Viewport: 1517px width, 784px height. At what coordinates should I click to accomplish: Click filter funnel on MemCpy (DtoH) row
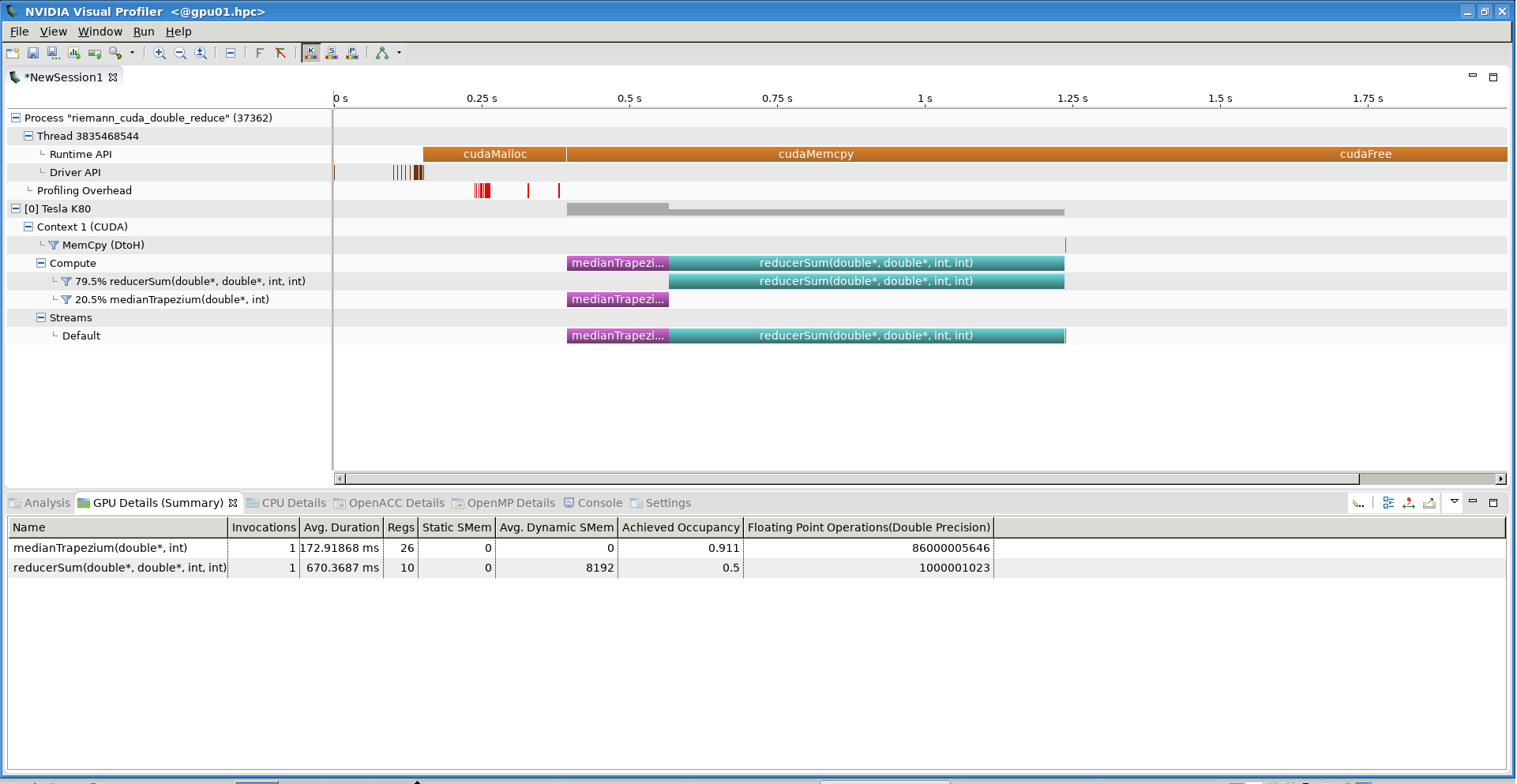click(x=54, y=246)
